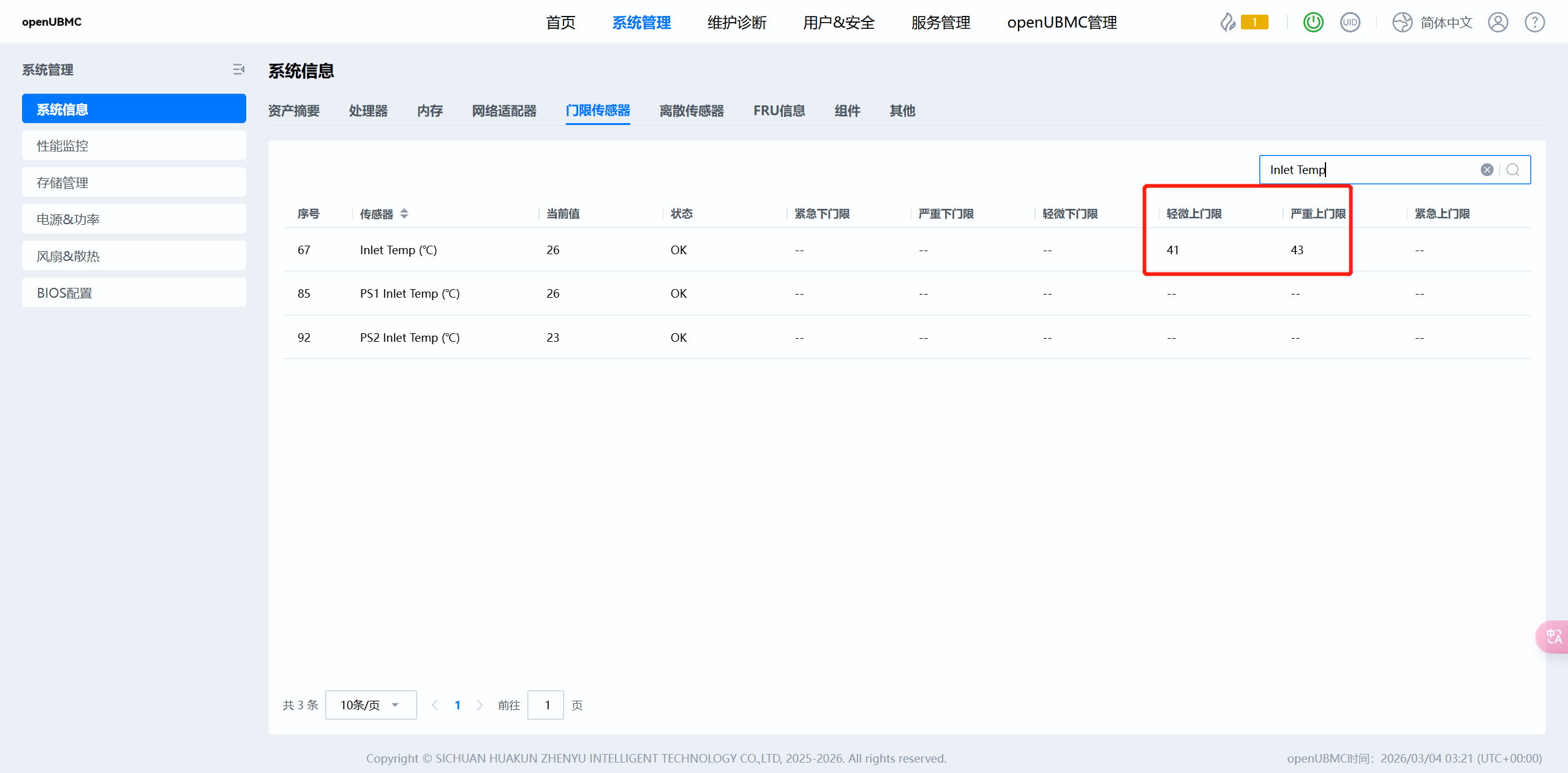Open the user account profile icon

[1498, 23]
